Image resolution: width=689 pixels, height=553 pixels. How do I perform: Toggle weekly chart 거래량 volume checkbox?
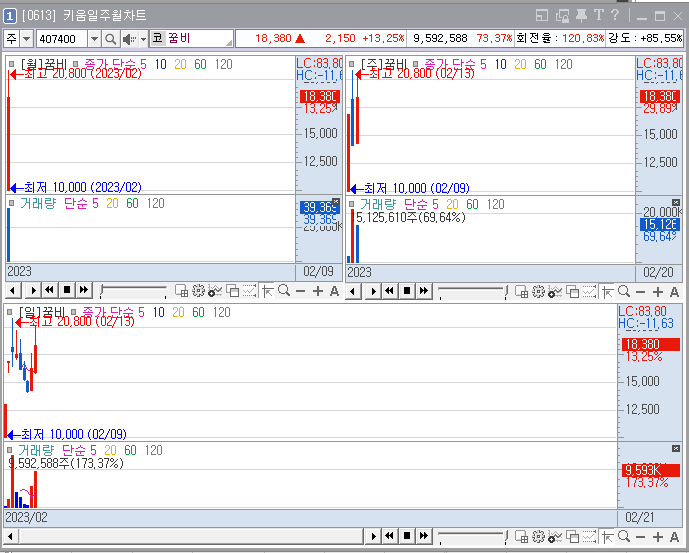[x=352, y=204]
